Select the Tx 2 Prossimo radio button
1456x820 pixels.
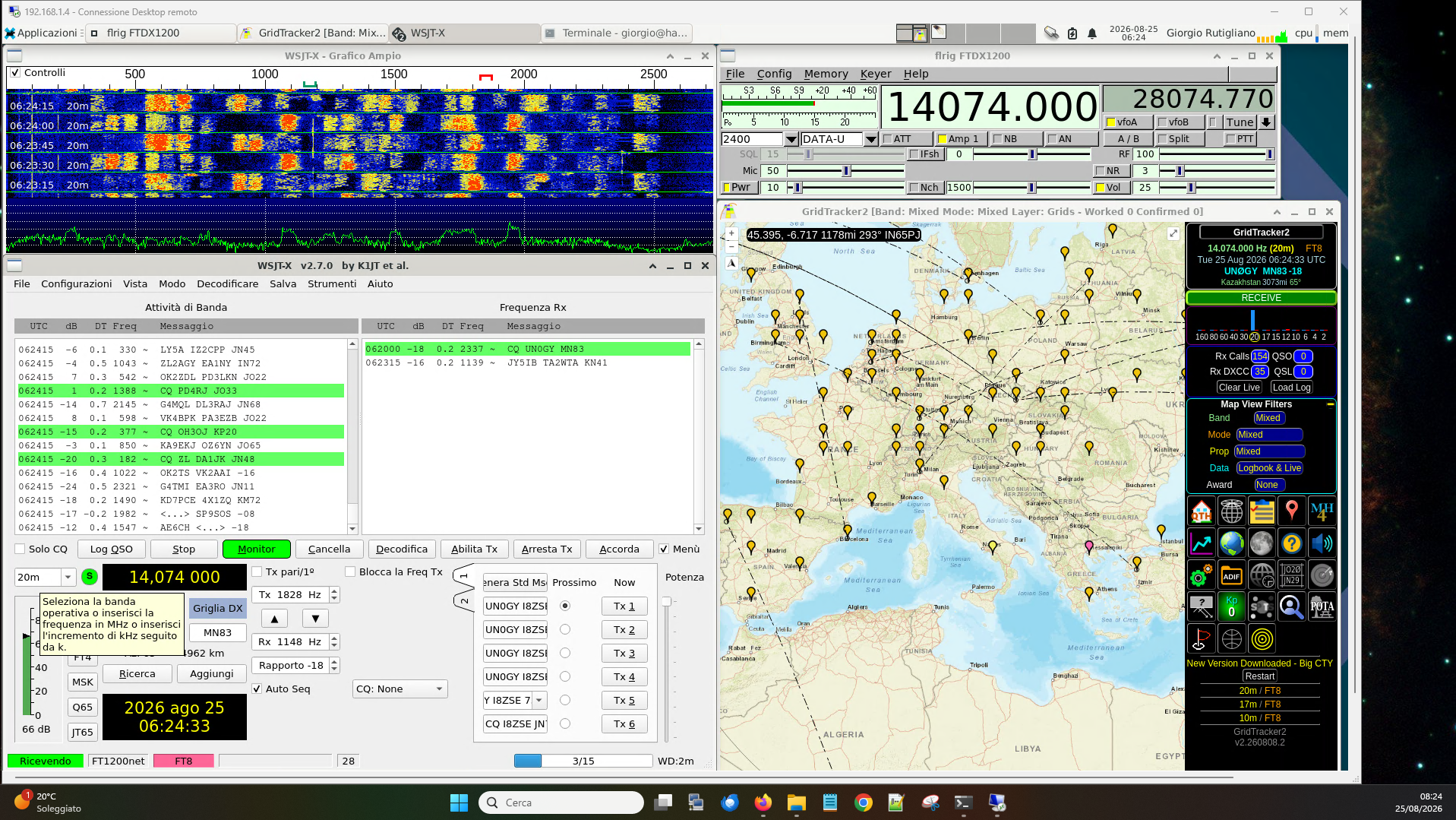click(565, 630)
